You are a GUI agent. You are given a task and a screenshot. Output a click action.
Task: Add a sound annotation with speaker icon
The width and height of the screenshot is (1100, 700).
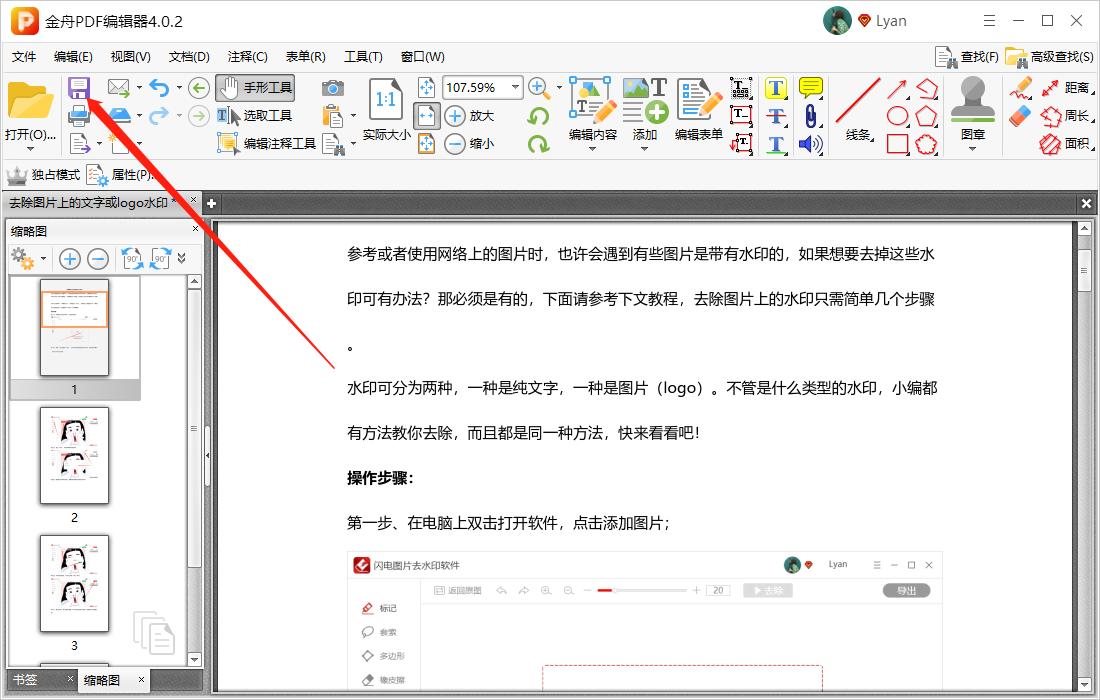click(x=810, y=143)
